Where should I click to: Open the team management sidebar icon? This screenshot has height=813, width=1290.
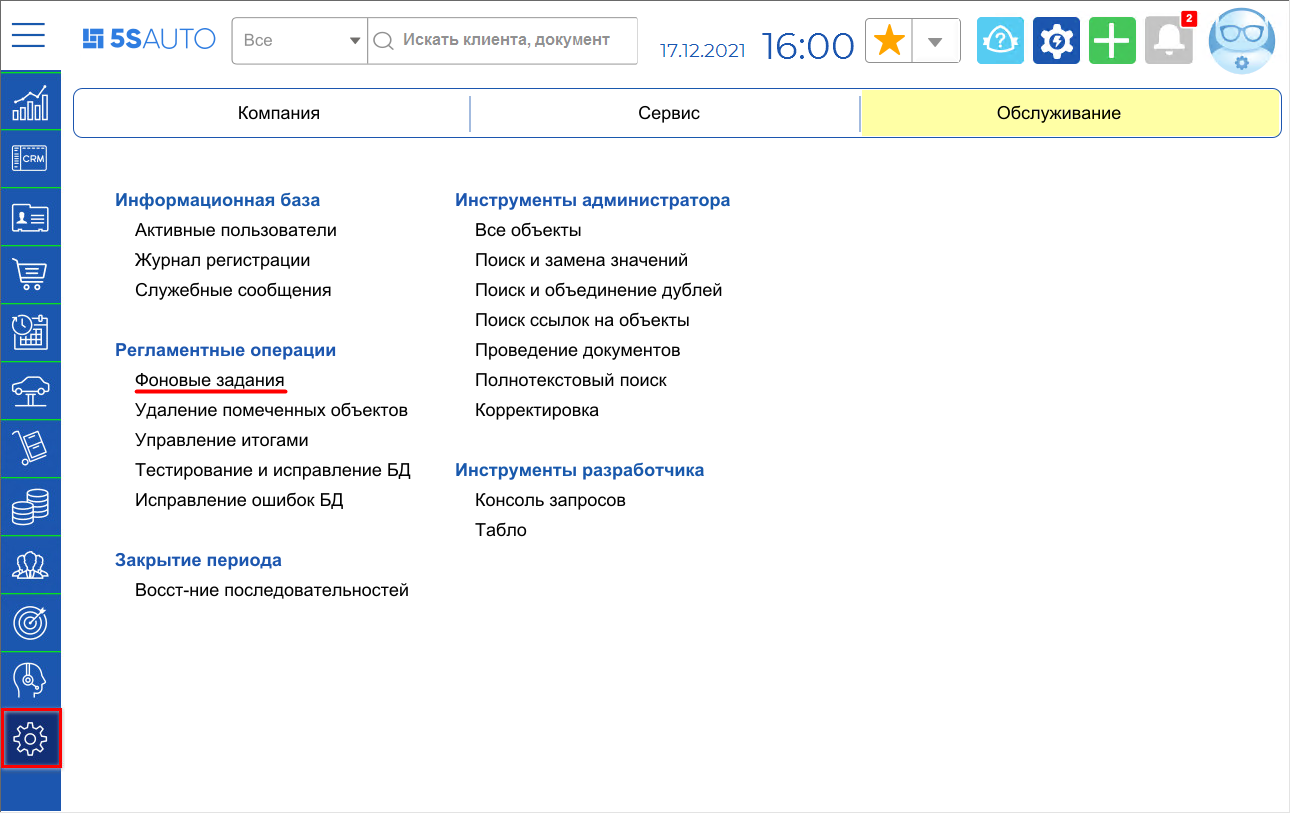[30, 564]
